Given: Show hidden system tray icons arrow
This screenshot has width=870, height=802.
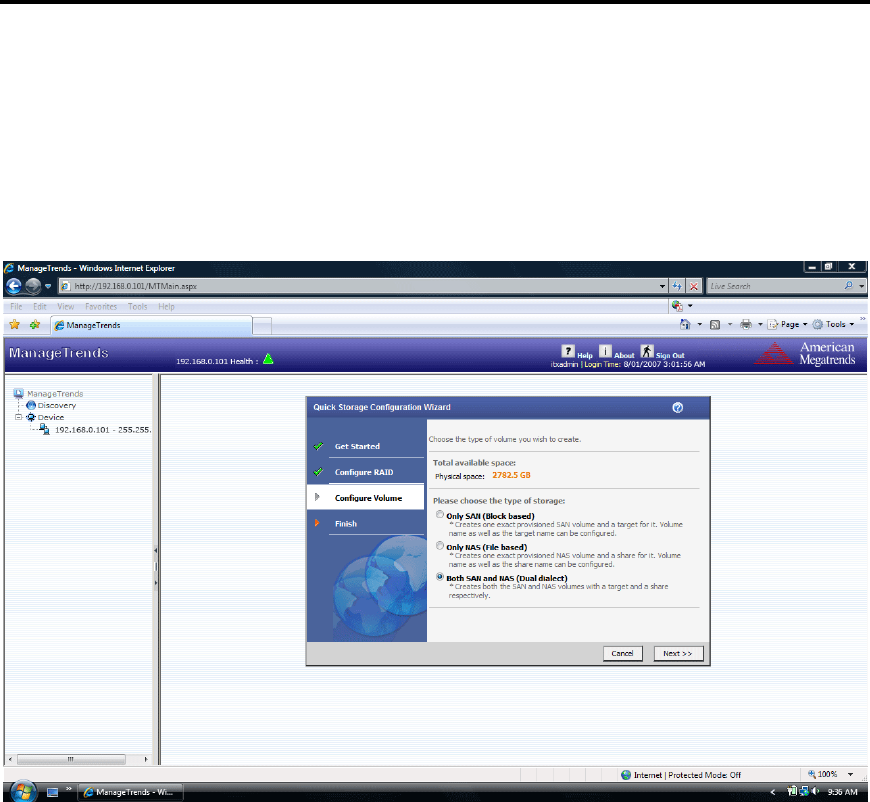Looking at the screenshot, I should pyautogui.click(x=772, y=792).
